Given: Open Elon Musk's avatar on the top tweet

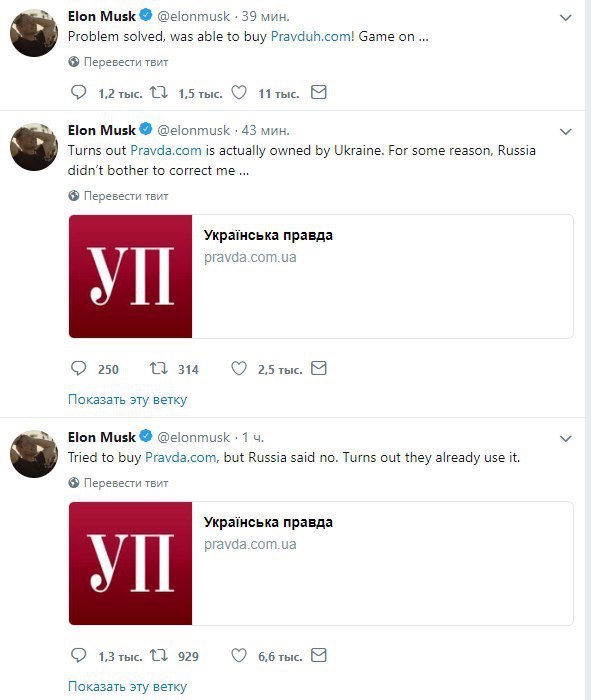Looking at the screenshot, I should click(x=34, y=33).
